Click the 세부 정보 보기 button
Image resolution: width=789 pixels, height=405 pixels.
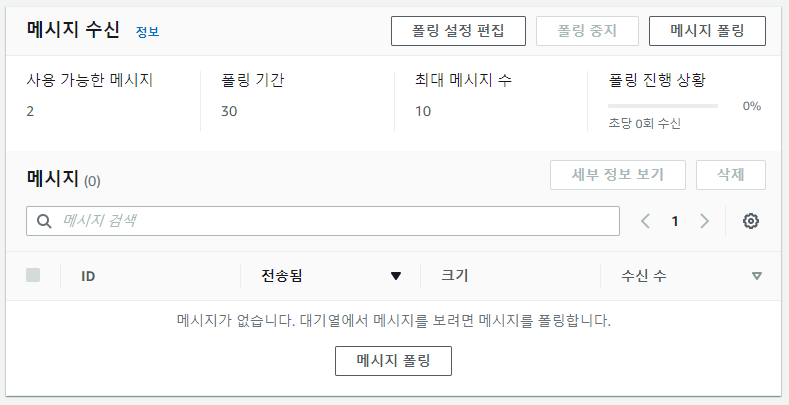pyautogui.click(x=618, y=175)
